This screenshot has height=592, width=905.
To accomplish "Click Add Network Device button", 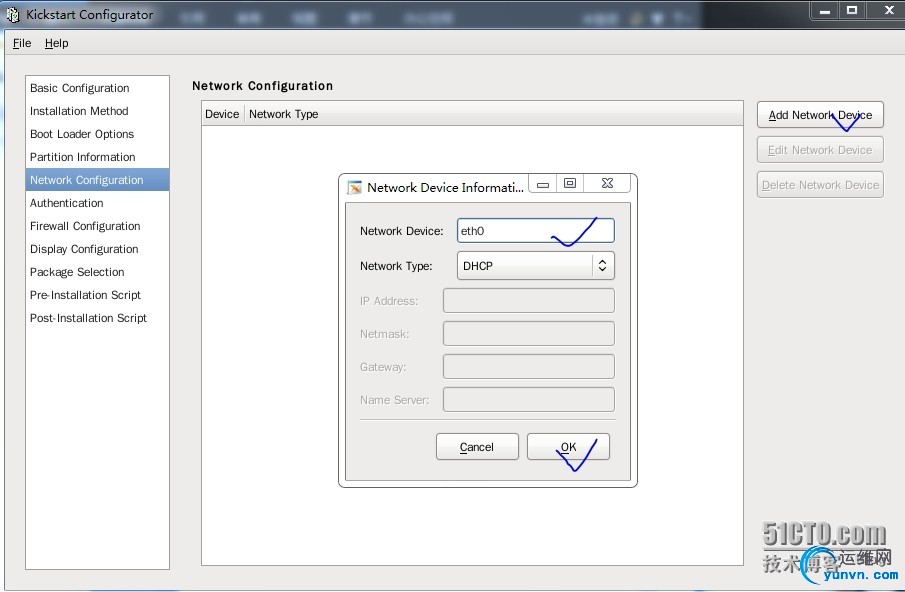I will (x=820, y=115).
